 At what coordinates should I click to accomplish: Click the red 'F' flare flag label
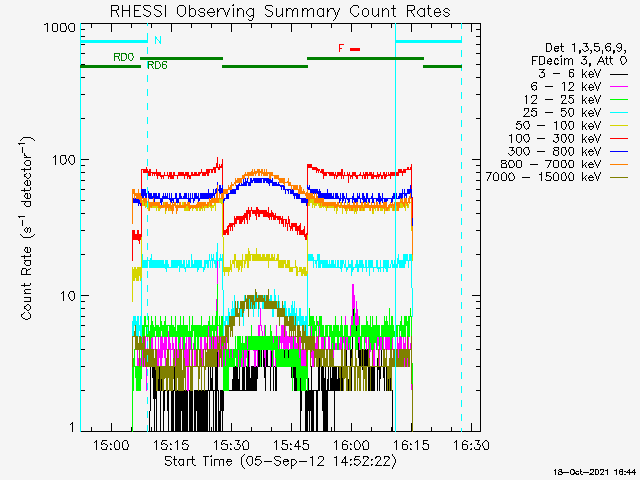tap(341, 49)
